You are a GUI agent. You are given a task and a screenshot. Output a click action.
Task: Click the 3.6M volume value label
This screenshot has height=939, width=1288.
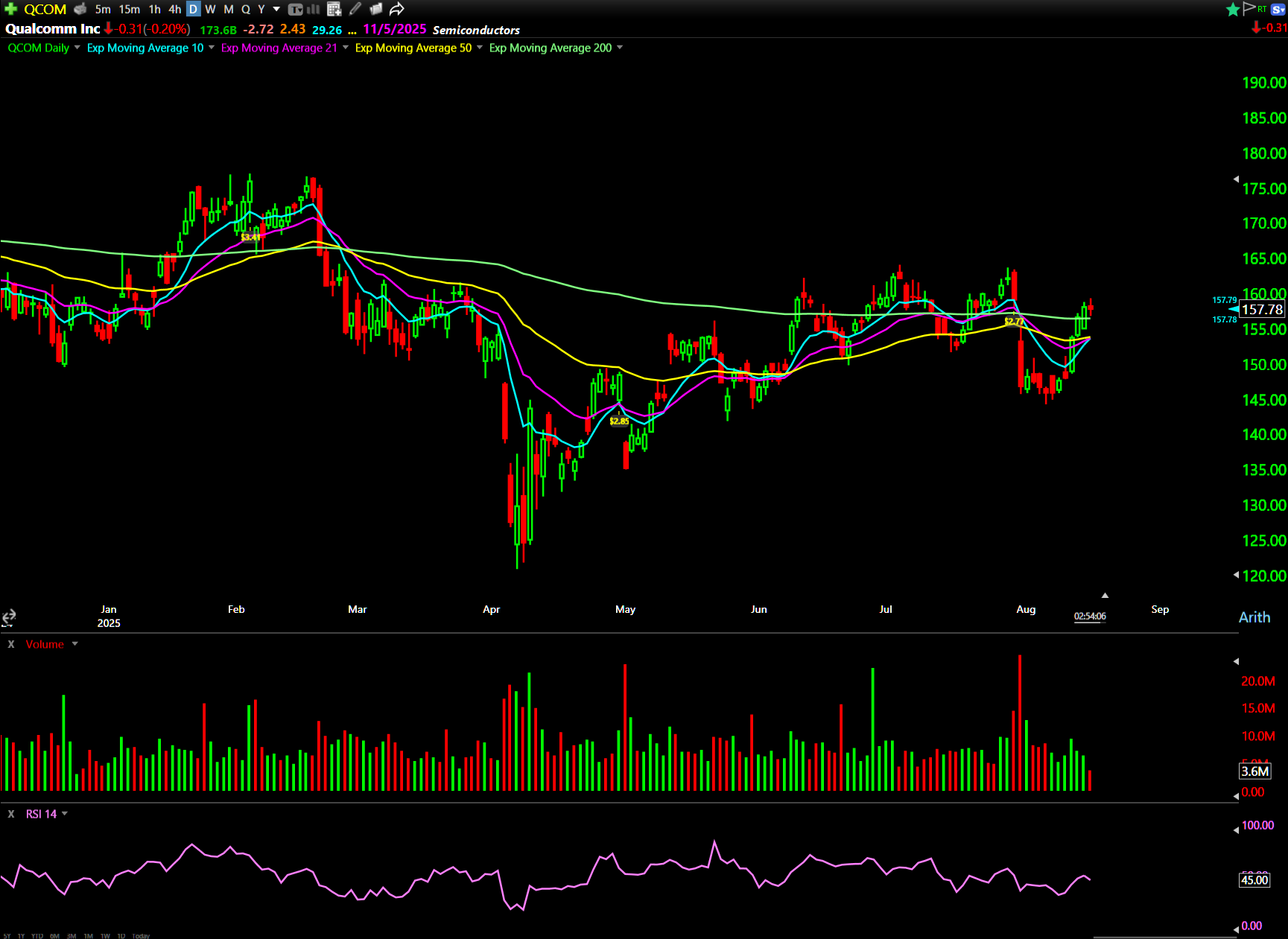pos(1254,771)
